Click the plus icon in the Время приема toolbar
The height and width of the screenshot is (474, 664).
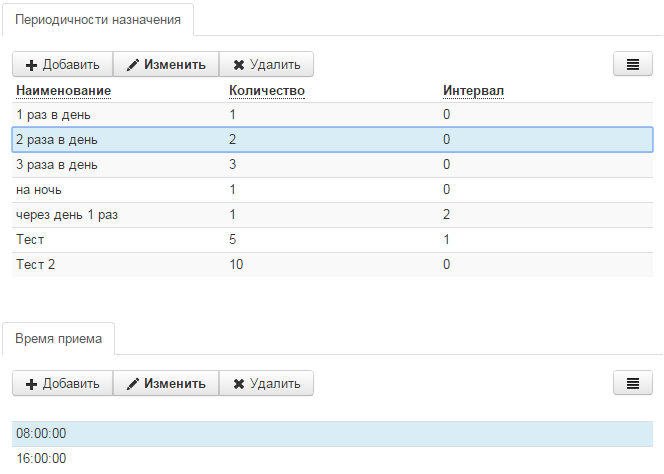pos(31,384)
